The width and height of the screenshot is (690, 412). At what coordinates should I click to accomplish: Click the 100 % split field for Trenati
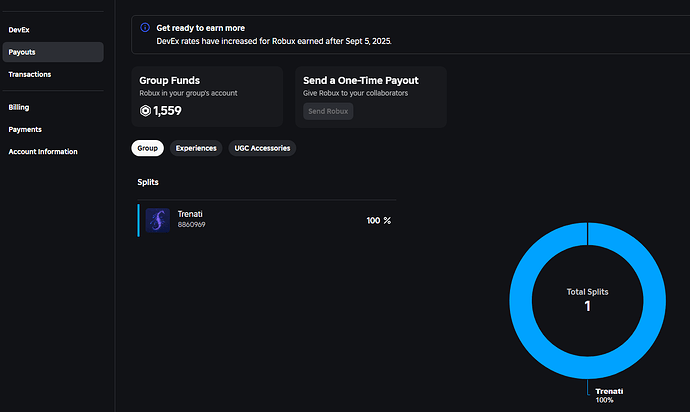pos(378,220)
